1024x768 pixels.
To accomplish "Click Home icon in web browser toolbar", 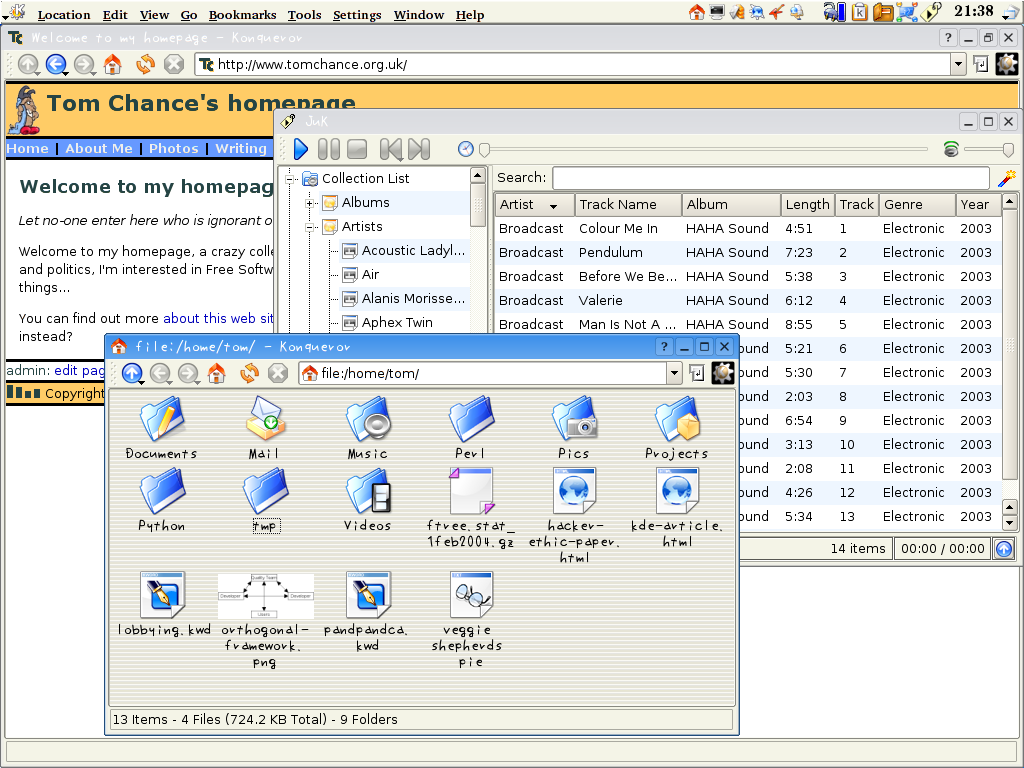I will click(x=113, y=64).
